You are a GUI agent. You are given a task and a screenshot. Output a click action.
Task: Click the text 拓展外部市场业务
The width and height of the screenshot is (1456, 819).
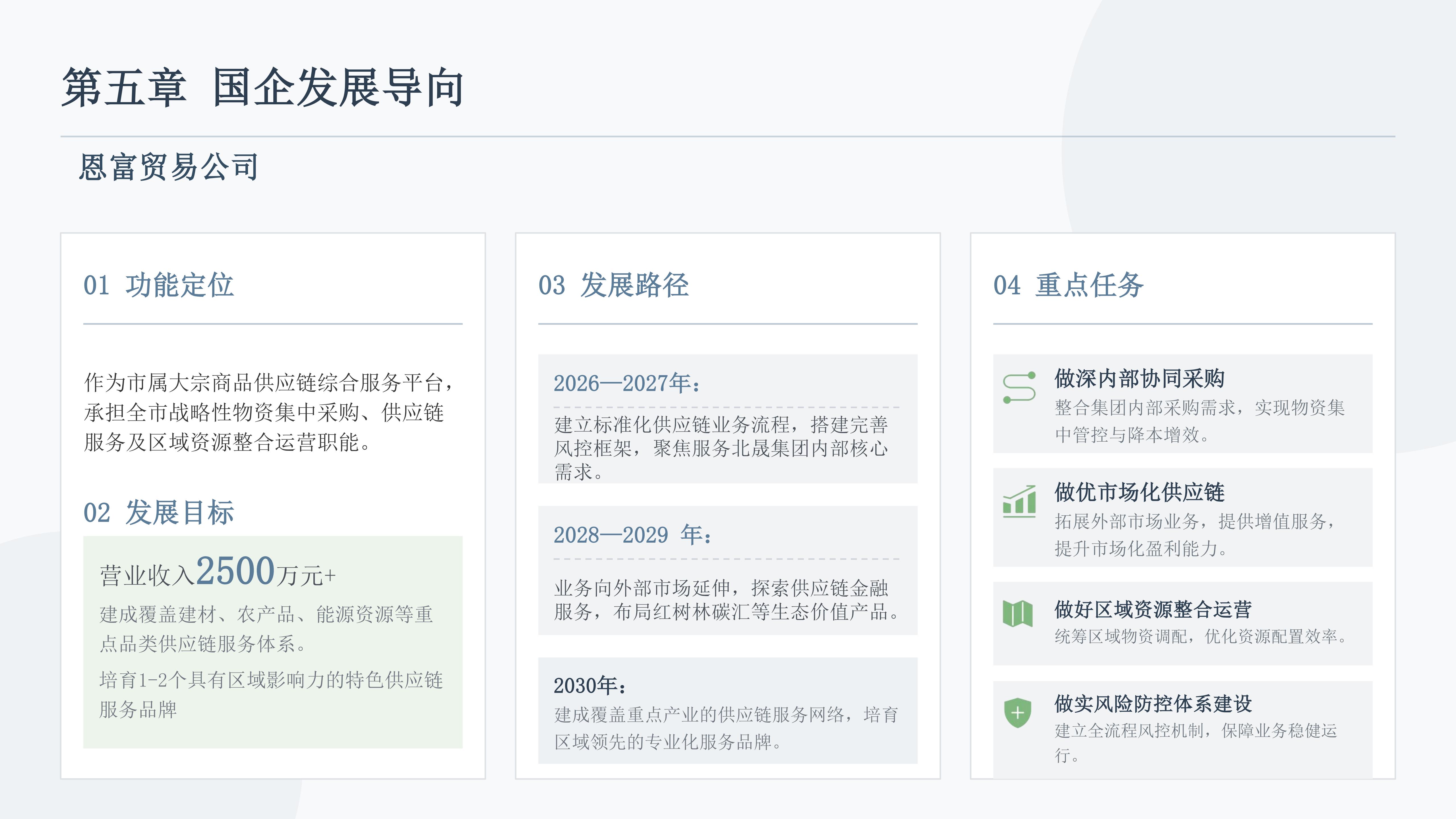(x=1196, y=535)
